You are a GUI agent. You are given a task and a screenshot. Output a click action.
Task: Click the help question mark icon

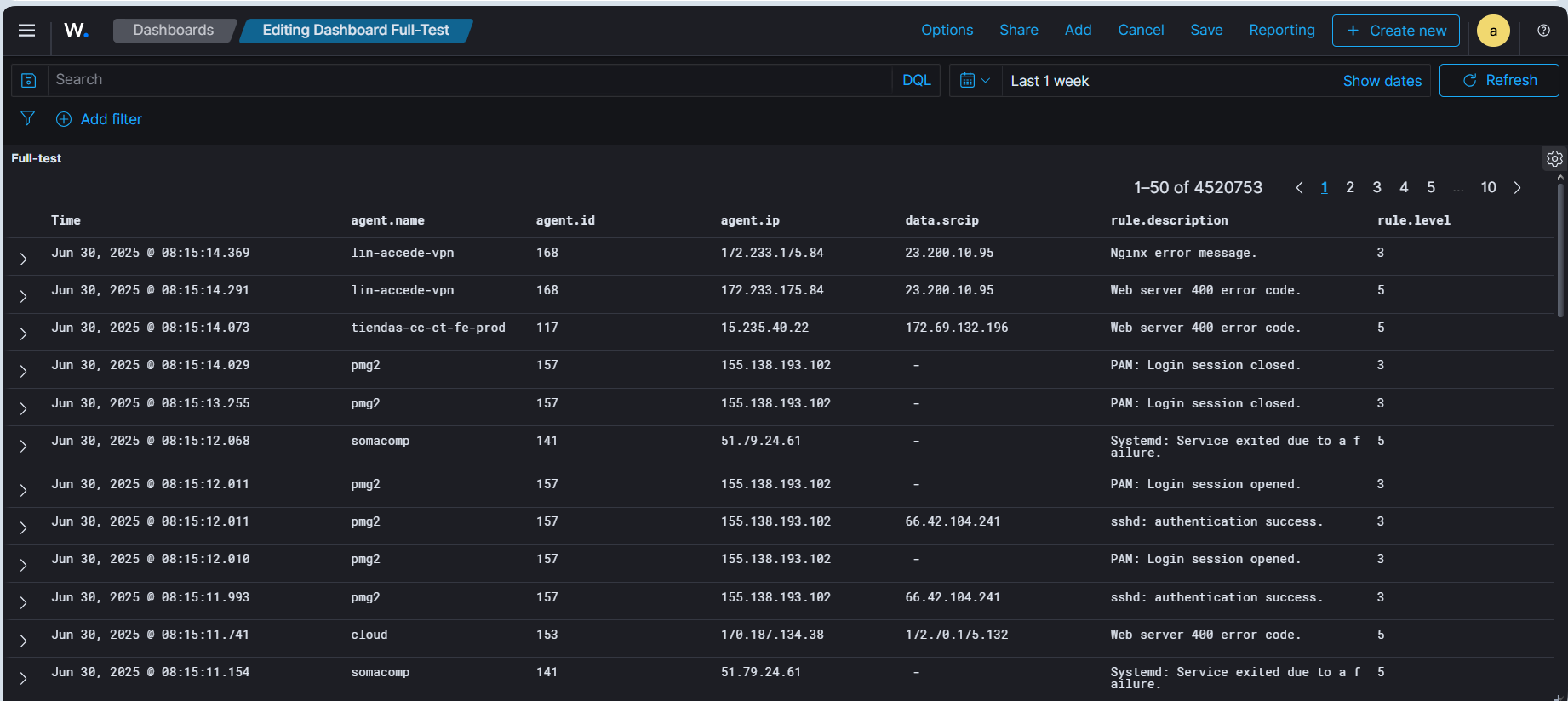[x=1543, y=31]
